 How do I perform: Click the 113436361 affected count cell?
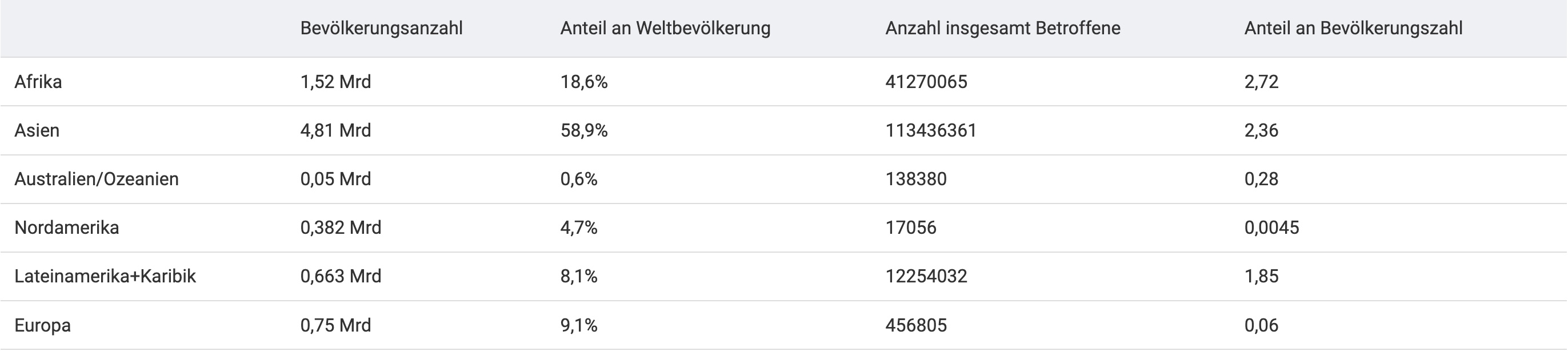tap(931, 130)
